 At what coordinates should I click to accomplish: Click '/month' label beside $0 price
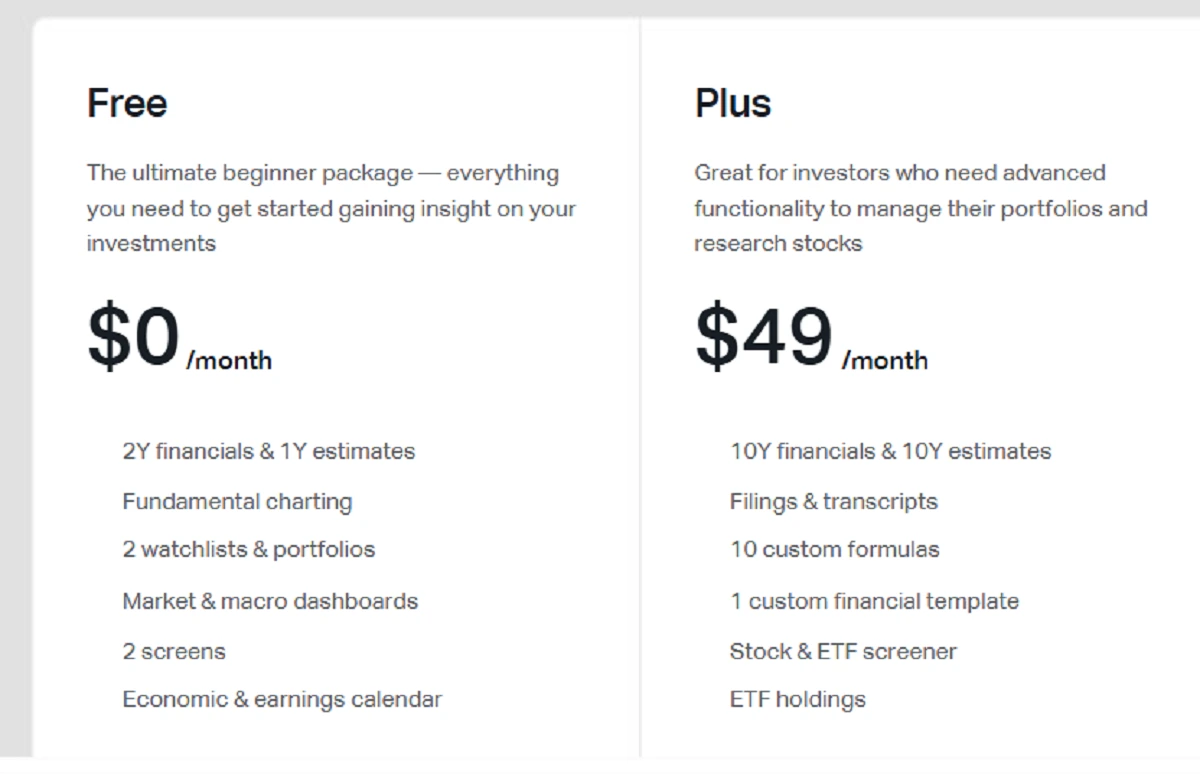coord(229,361)
